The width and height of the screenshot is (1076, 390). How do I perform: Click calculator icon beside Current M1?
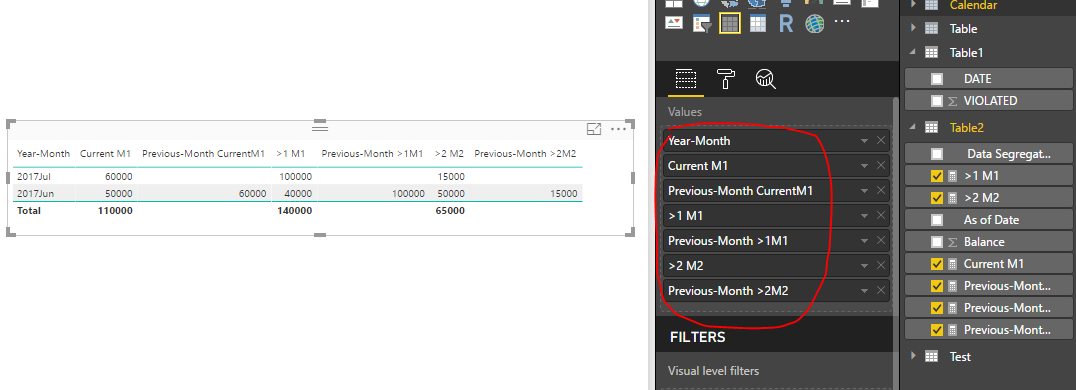point(952,264)
